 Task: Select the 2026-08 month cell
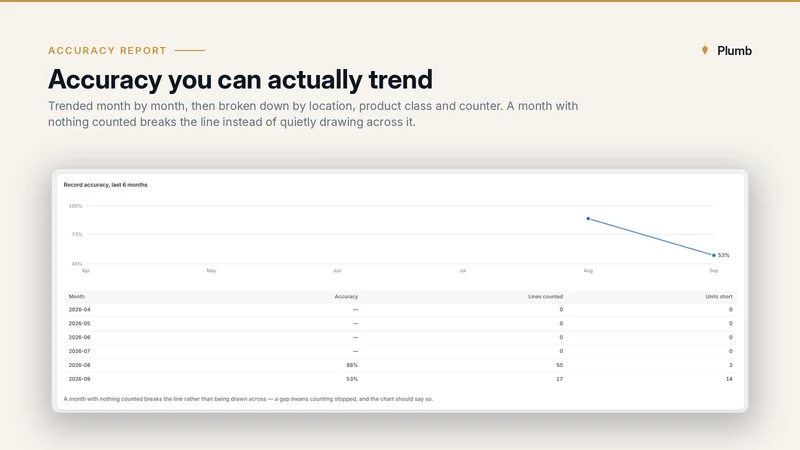tap(80, 365)
